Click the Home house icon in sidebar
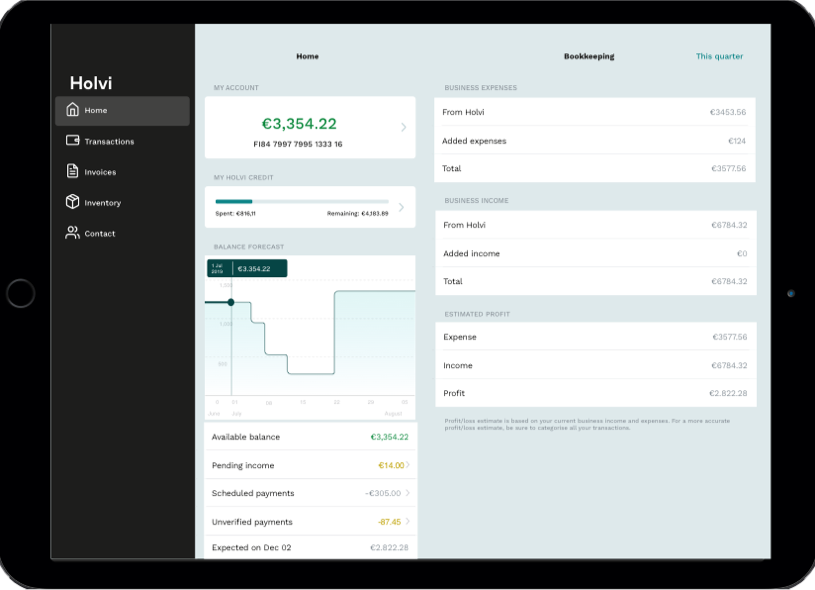Image resolution: width=815 pixels, height=590 pixels. coord(72,110)
